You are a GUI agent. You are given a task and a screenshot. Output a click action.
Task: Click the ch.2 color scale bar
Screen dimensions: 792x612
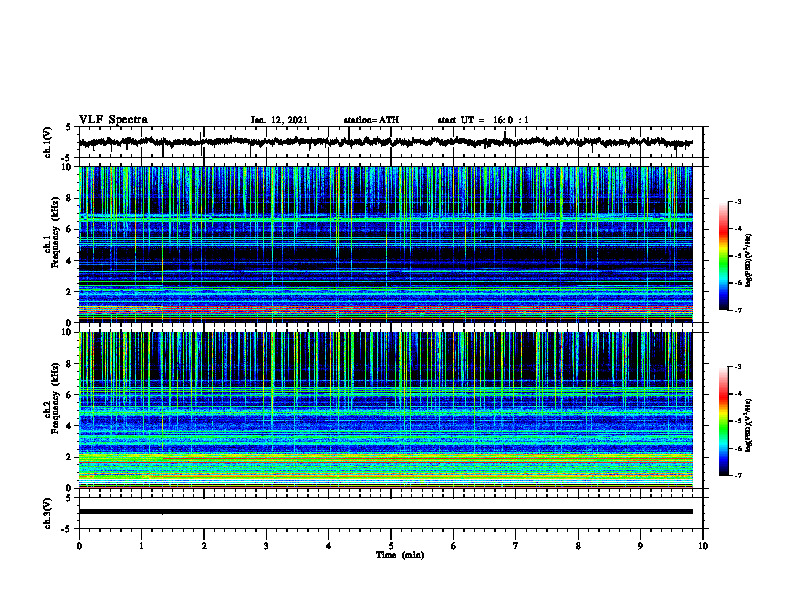(x=724, y=421)
